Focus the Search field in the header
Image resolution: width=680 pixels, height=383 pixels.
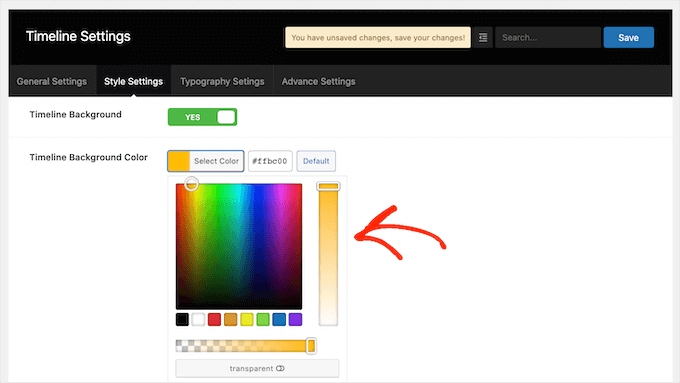[548, 38]
